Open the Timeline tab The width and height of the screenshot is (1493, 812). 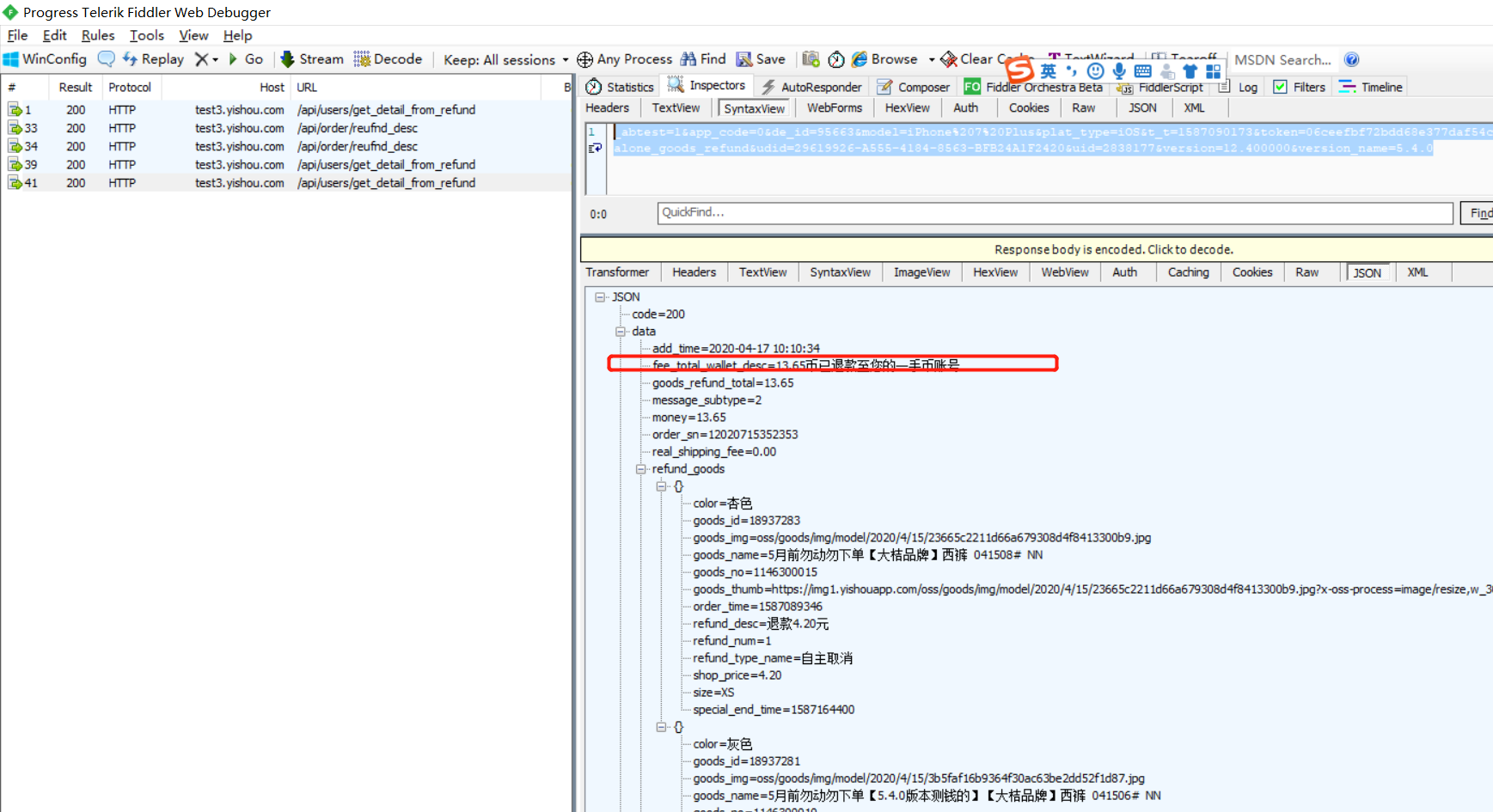point(1371,87)
